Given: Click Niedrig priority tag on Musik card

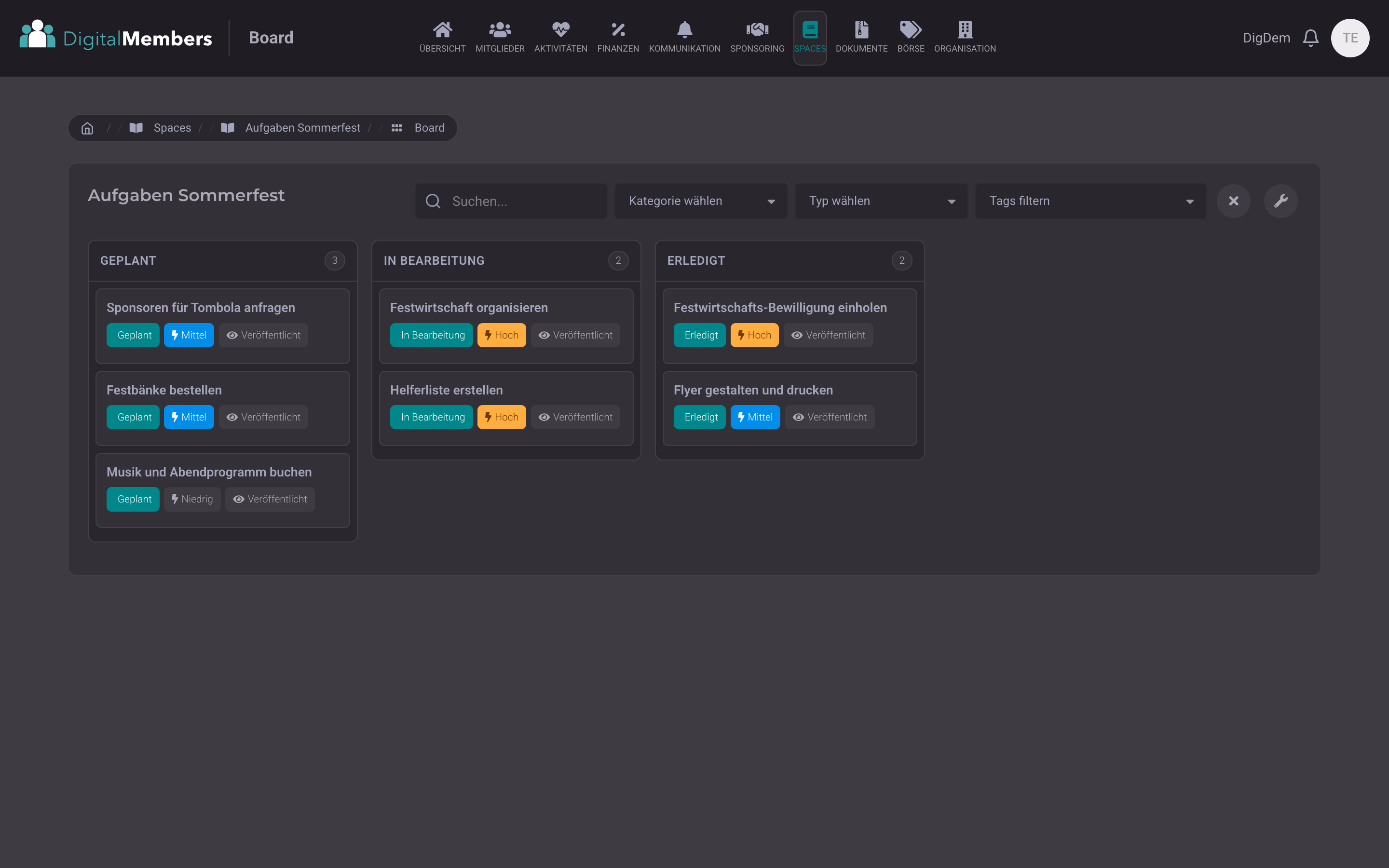Looking at the screenshot, I should click(192, 500).
